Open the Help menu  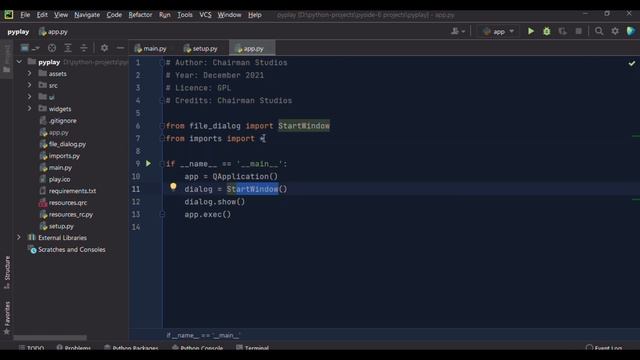click(x=255, y=15)
